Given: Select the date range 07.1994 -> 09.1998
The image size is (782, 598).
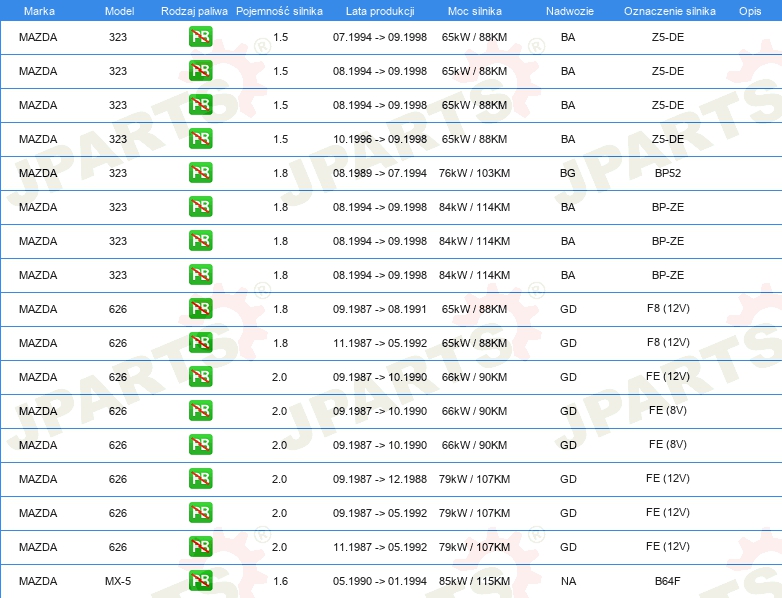Looking at the screenshot, I should click(x=380, y=37).
